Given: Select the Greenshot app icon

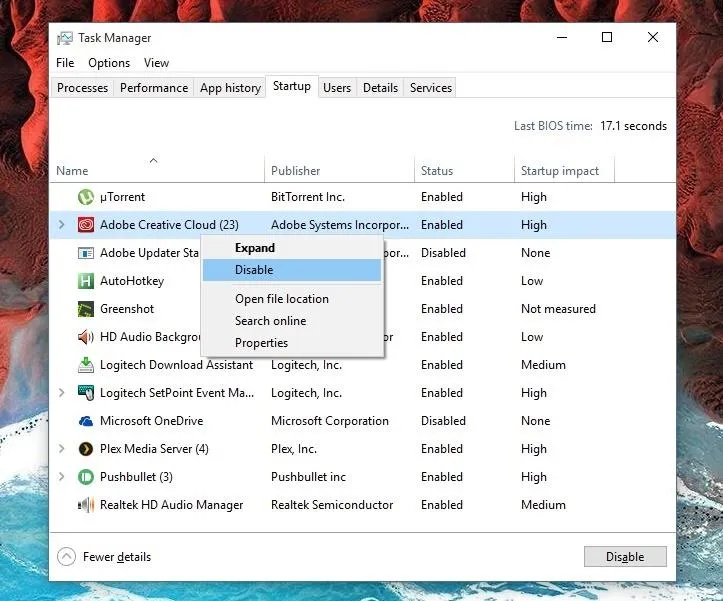Looking at the screenshot, I should point(86,309).
